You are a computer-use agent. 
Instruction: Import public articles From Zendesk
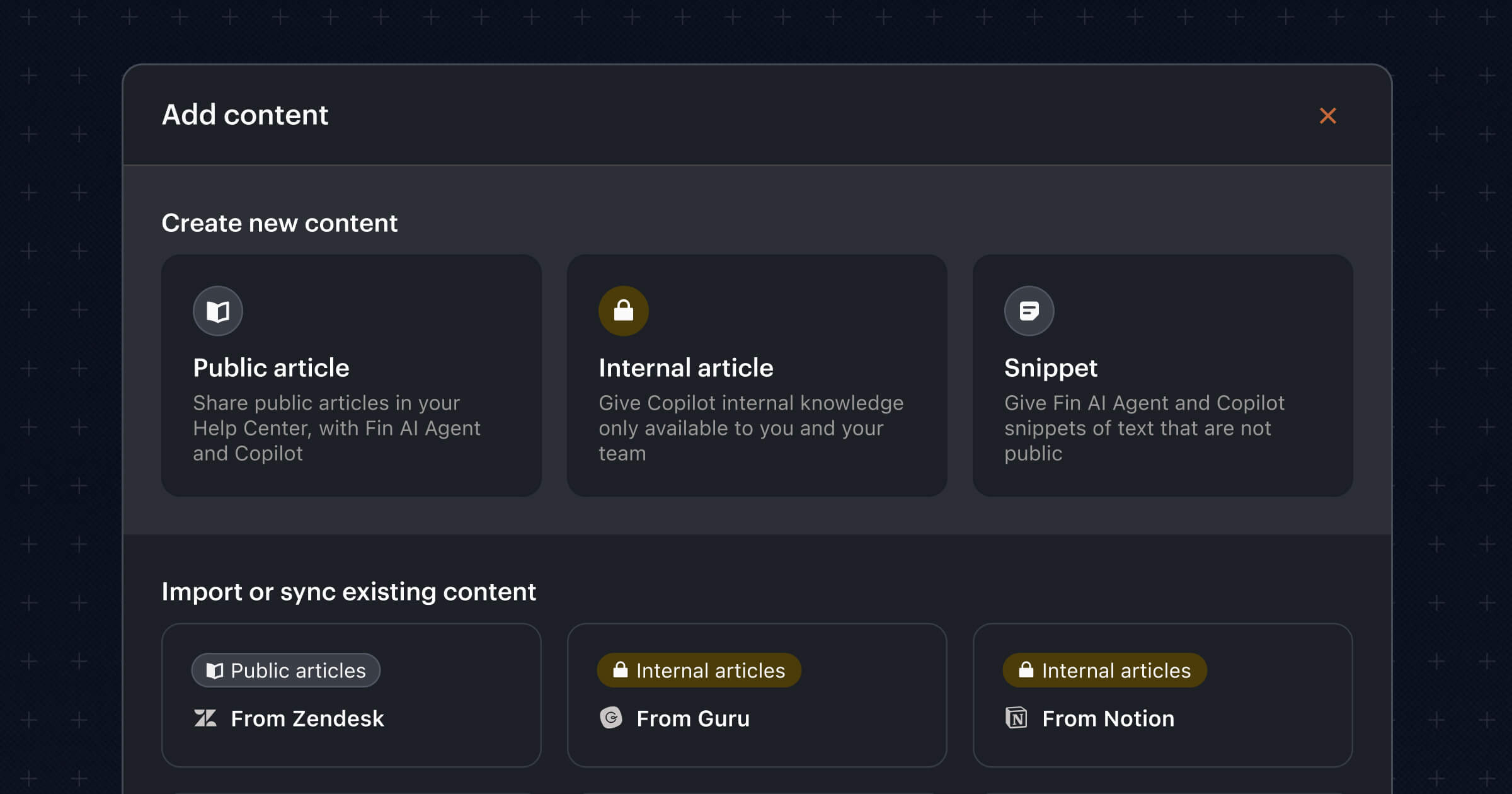point(352,695)
